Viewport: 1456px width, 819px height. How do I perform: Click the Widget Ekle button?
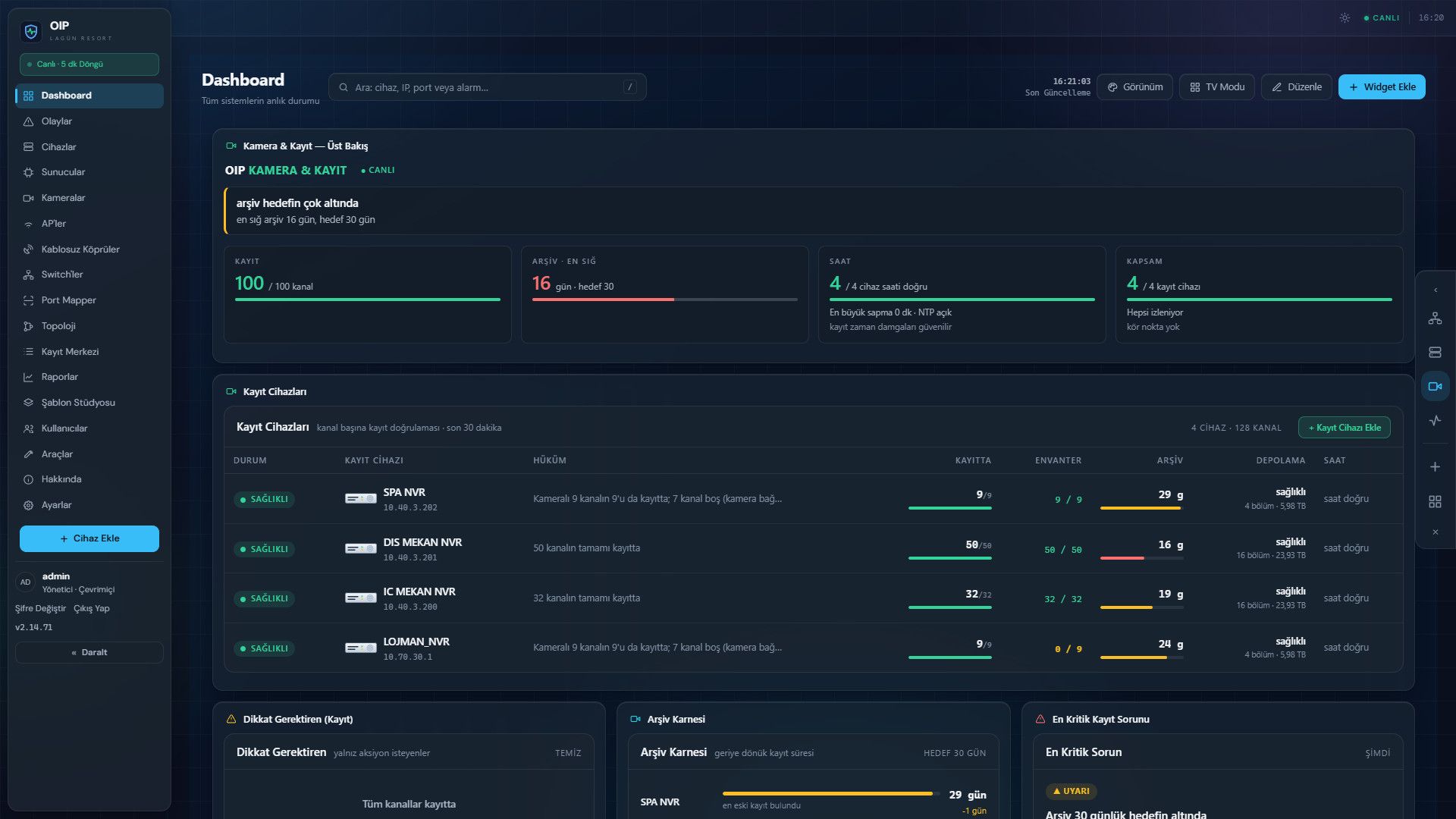point(1382,87)
